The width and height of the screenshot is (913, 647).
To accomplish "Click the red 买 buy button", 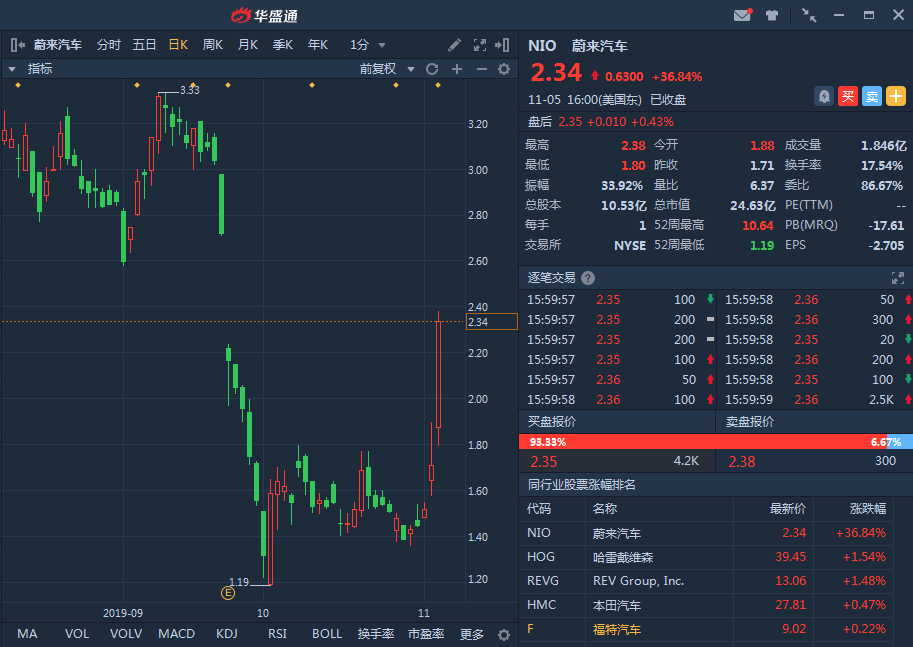I will (848, 96).
